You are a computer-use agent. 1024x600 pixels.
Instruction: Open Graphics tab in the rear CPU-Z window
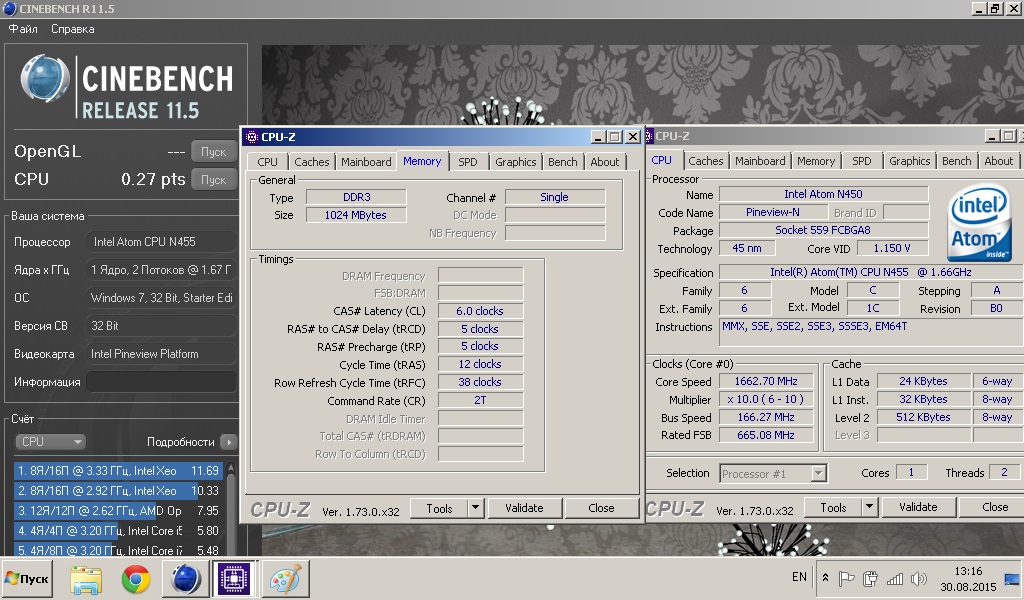(909, 161)
